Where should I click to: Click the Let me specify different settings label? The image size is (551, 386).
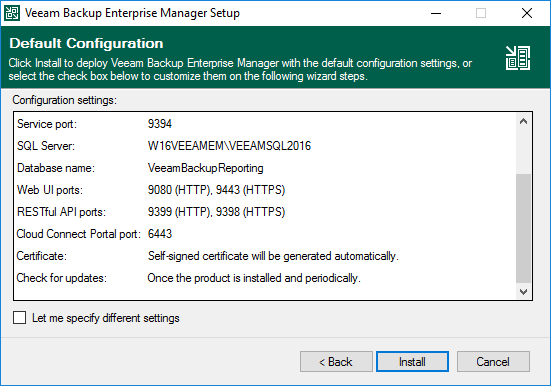[x=105, y=318]
